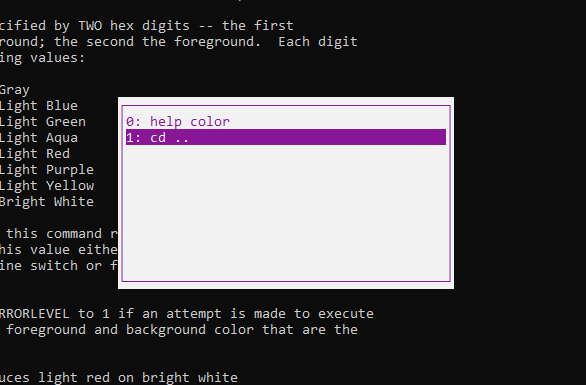Select the highlighted 'cd ..' history entry
This screenshot has height=385, width=586.
286,137
